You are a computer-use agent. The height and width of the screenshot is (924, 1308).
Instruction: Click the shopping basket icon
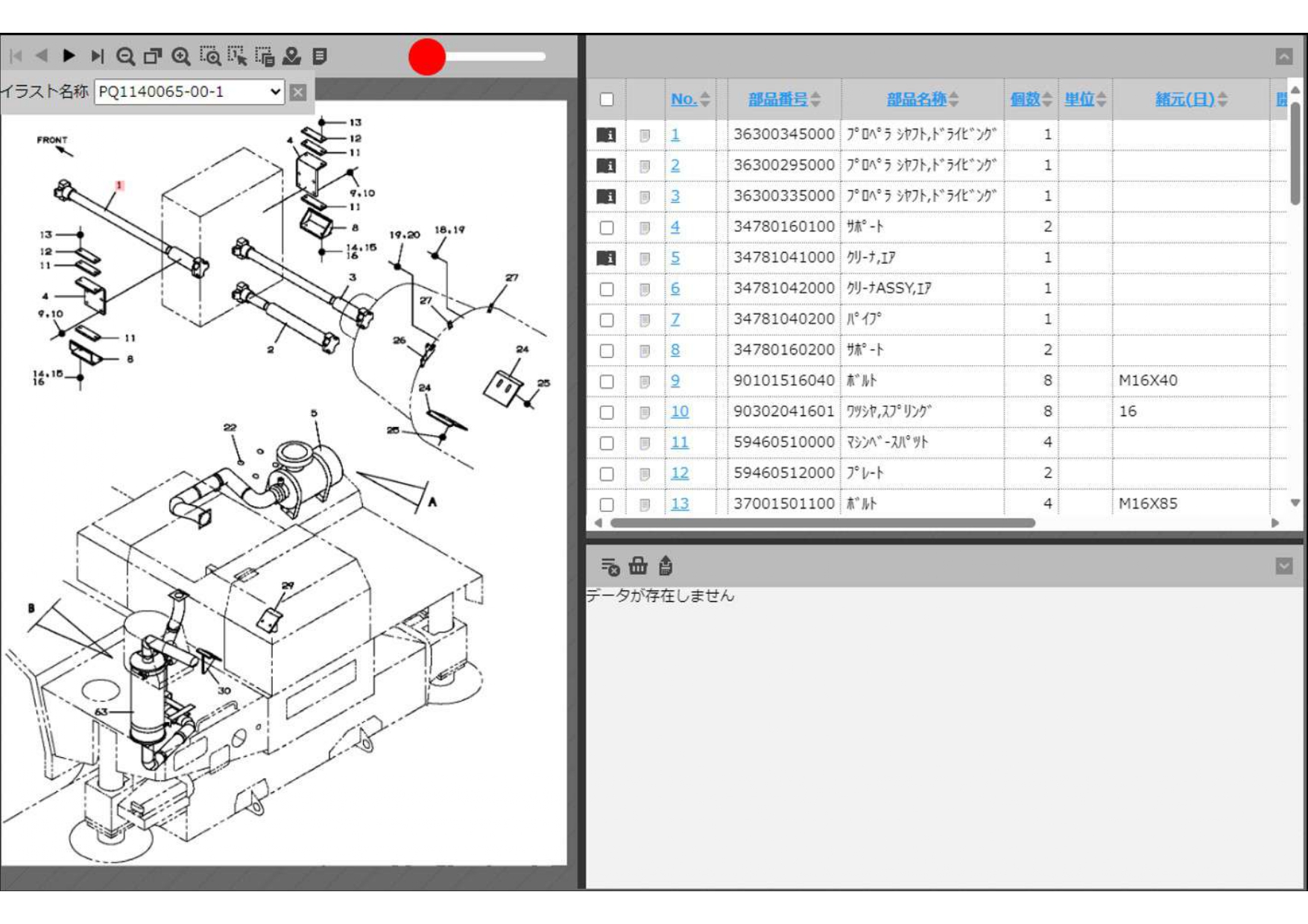coord(638,566)
